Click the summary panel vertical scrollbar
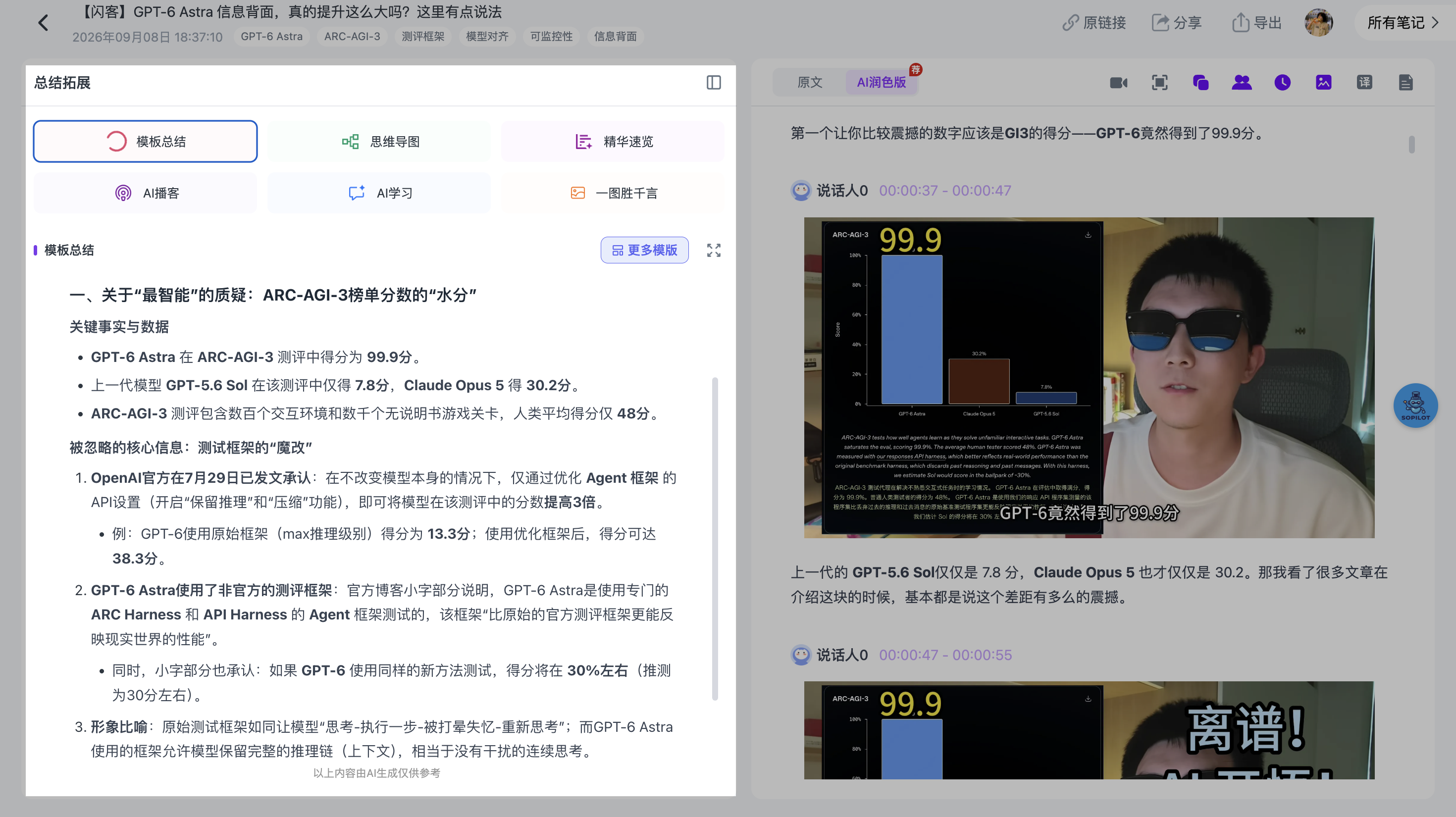Viewport: 1456px width, 817px height. pyautogui.click(x=715, y=539)
